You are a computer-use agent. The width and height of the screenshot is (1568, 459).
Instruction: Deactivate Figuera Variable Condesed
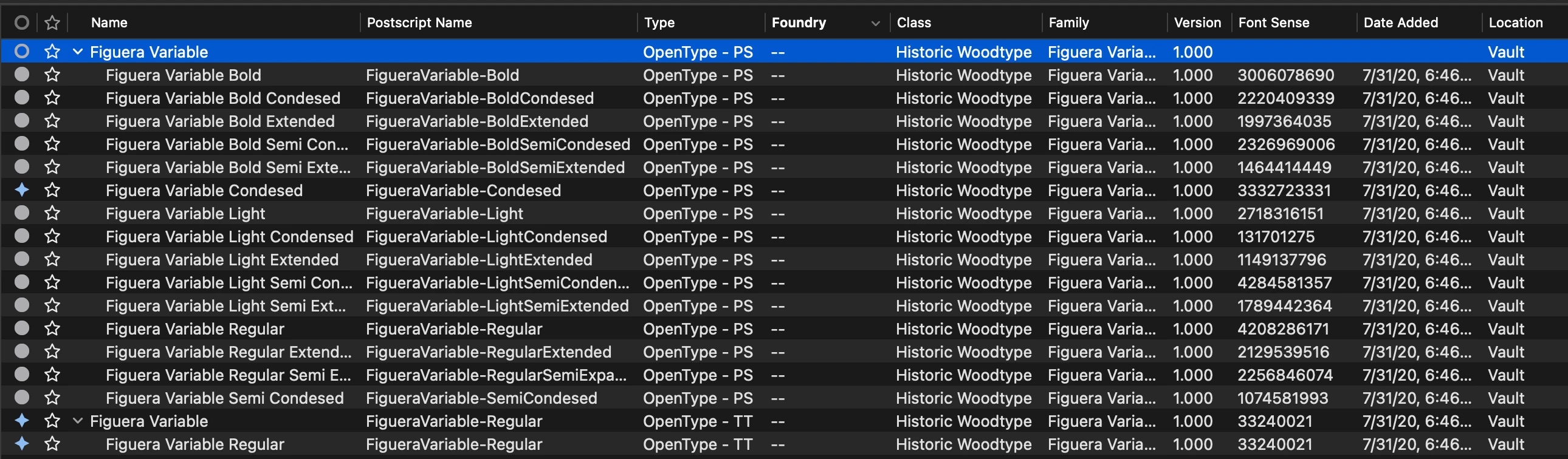(22, 189)
